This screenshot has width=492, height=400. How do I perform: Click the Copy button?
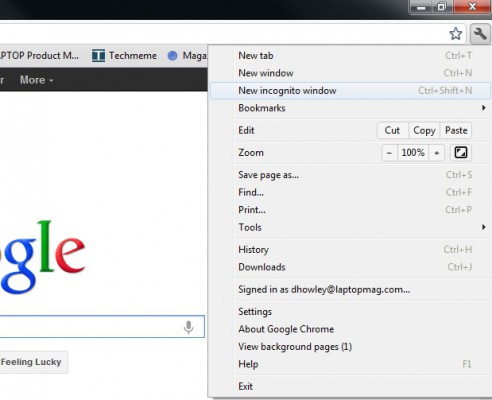[424, 130]
